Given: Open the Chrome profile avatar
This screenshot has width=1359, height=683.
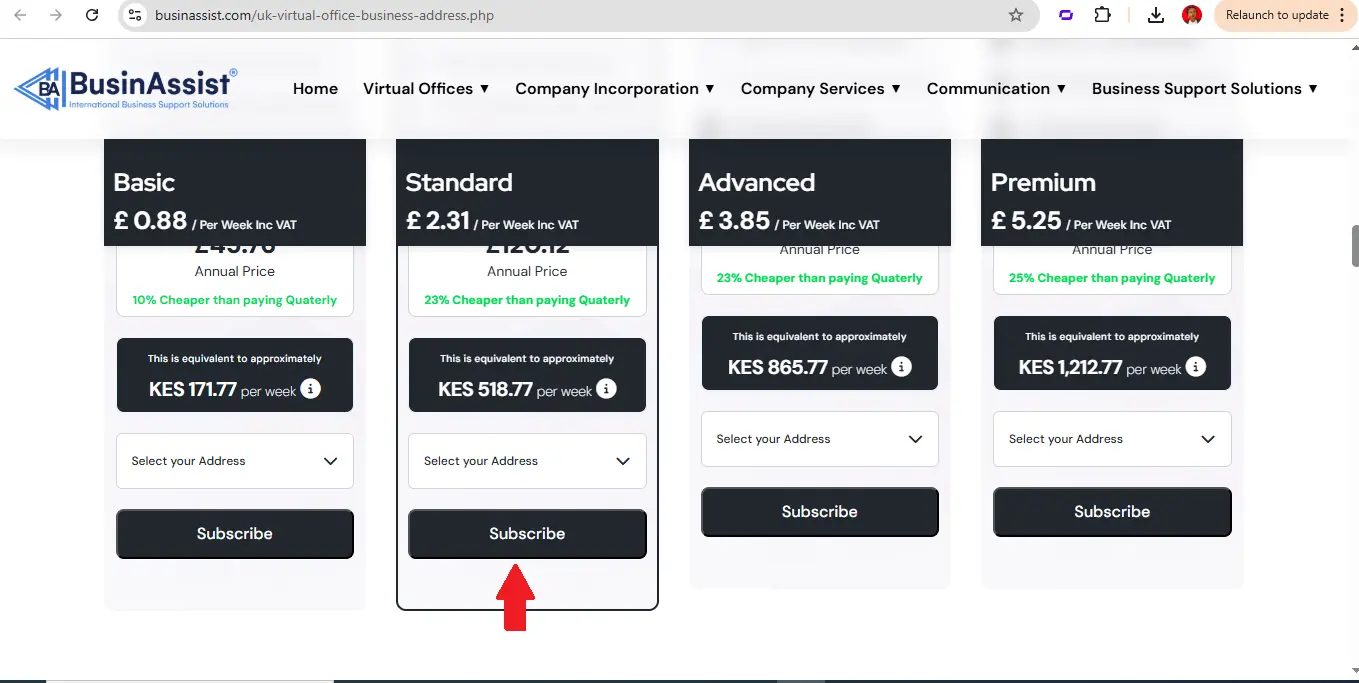Looking at the screenshot, I should point(1191,15).
